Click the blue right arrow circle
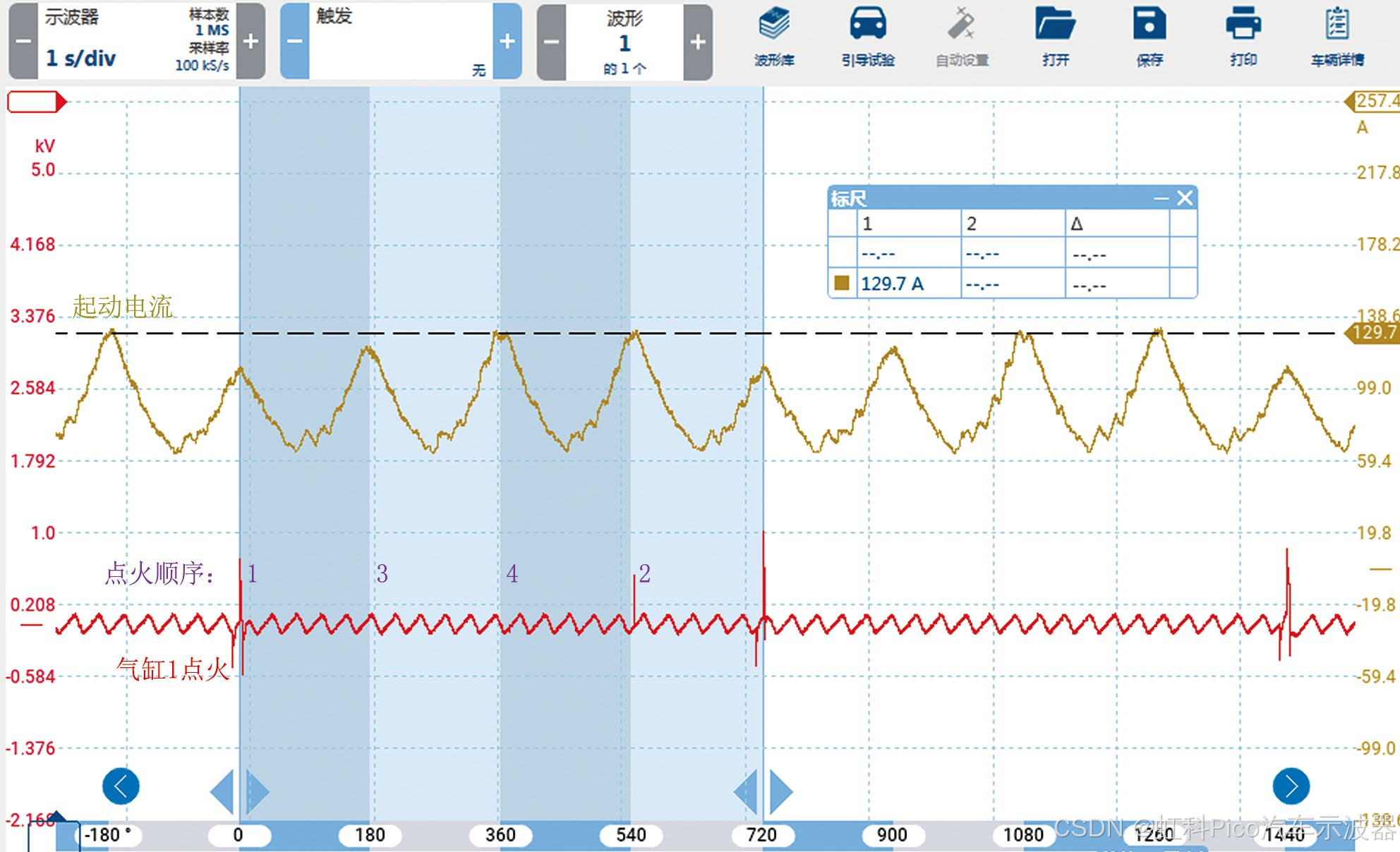 point(1291,786)
